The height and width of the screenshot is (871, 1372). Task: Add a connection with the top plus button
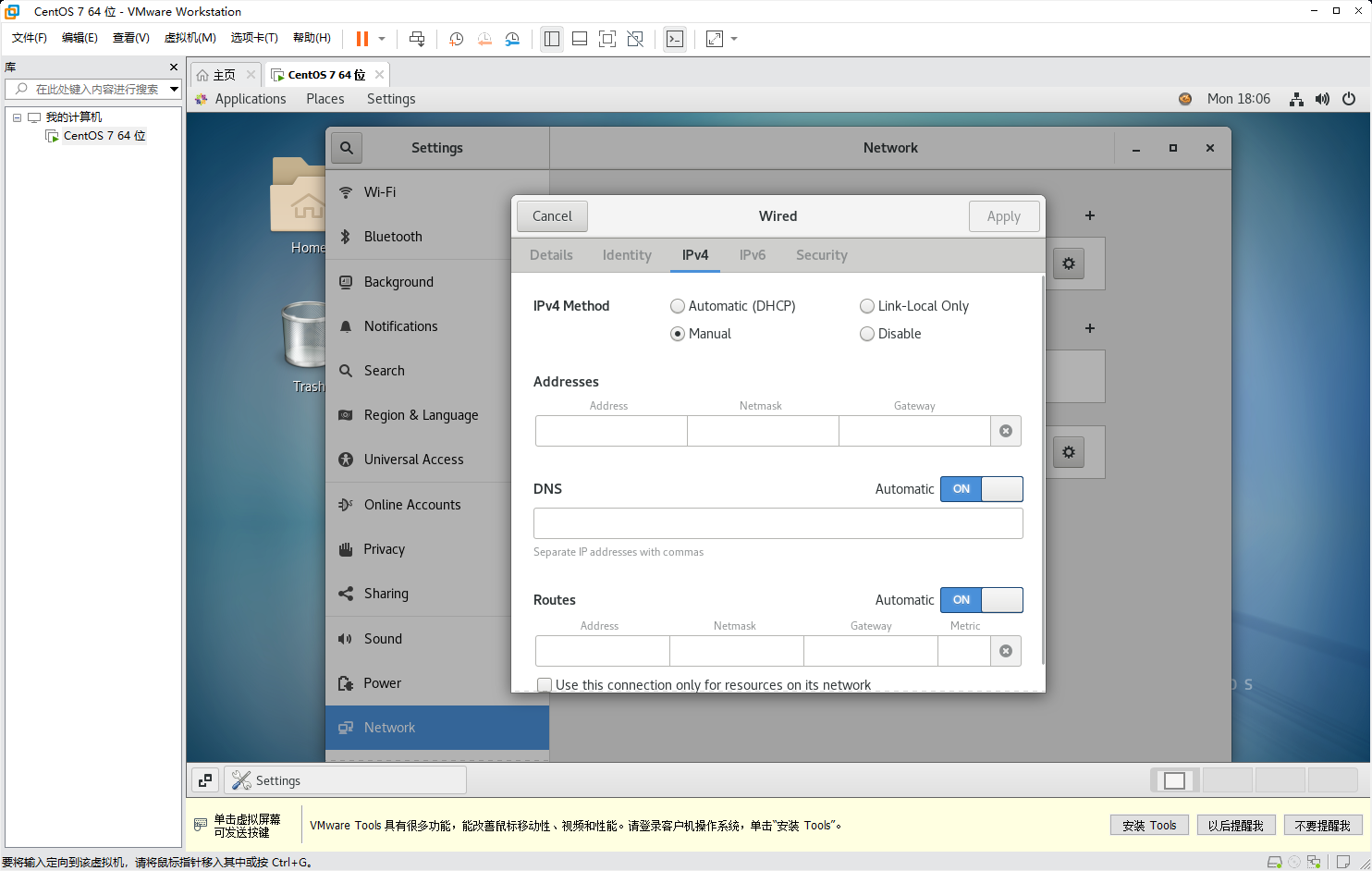[1090, 215]
